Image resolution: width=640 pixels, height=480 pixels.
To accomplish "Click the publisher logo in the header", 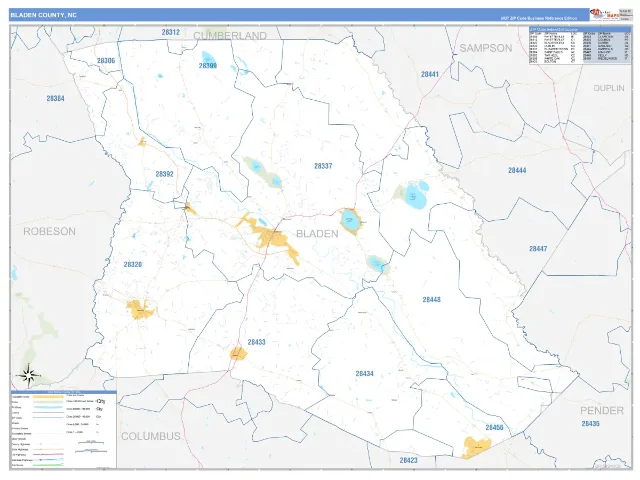I will pos(605,15).
